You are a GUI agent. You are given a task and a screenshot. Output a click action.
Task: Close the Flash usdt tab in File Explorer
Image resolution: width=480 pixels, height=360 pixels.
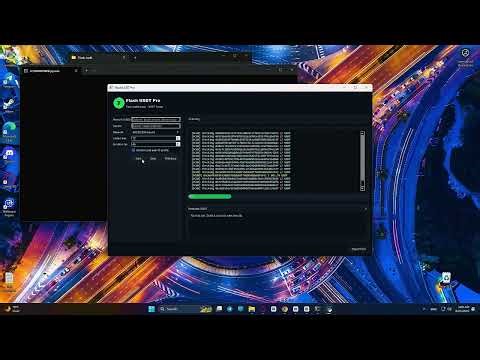tap(124, 57)
